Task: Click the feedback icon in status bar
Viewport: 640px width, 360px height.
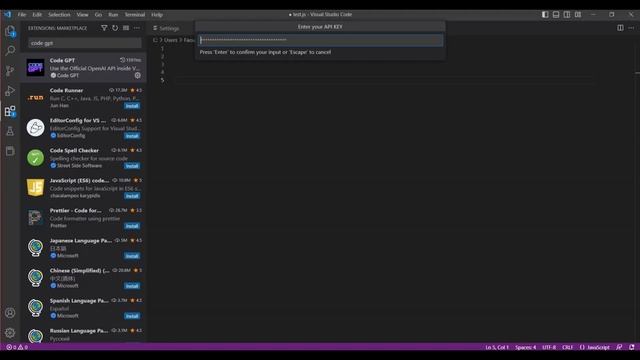Action: click(619, 347)
